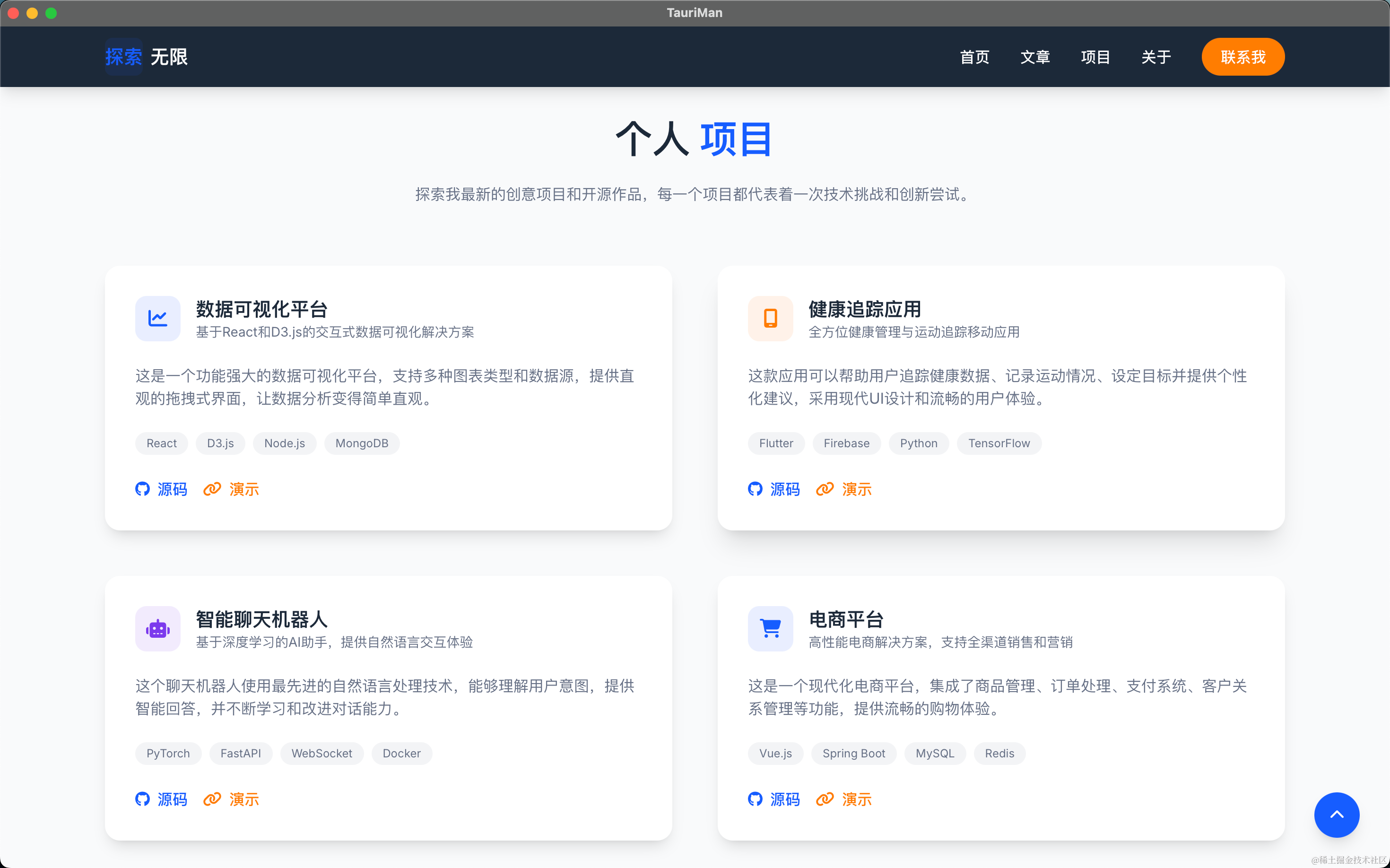Click the TensorFlow tag chip
Screen dimensions: 1390x868
click(999, 443)
